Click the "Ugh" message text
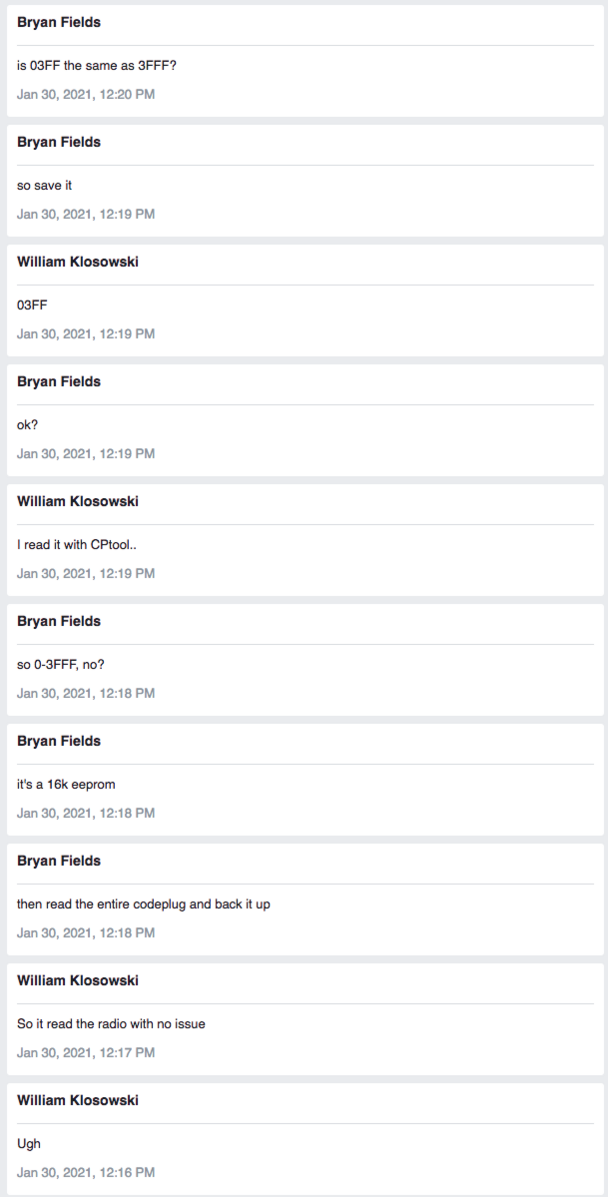 tap(28, 1144)
